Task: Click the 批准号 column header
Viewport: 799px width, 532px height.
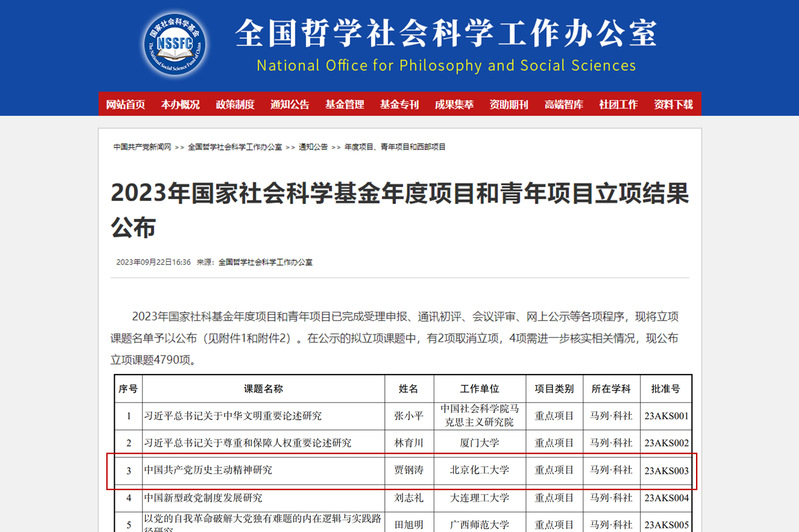Action: (x=665, y=389)
